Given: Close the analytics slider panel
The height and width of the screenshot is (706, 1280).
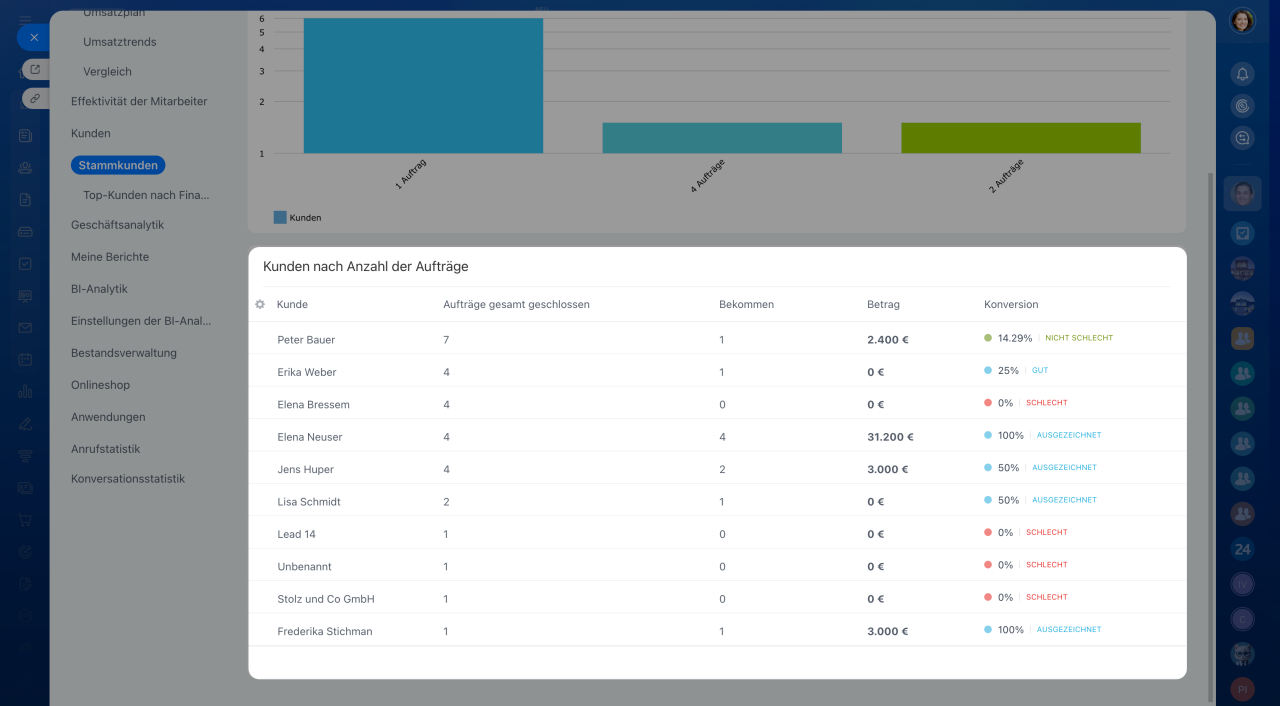Looking at the screenshot, I should [x=33, y=37].
